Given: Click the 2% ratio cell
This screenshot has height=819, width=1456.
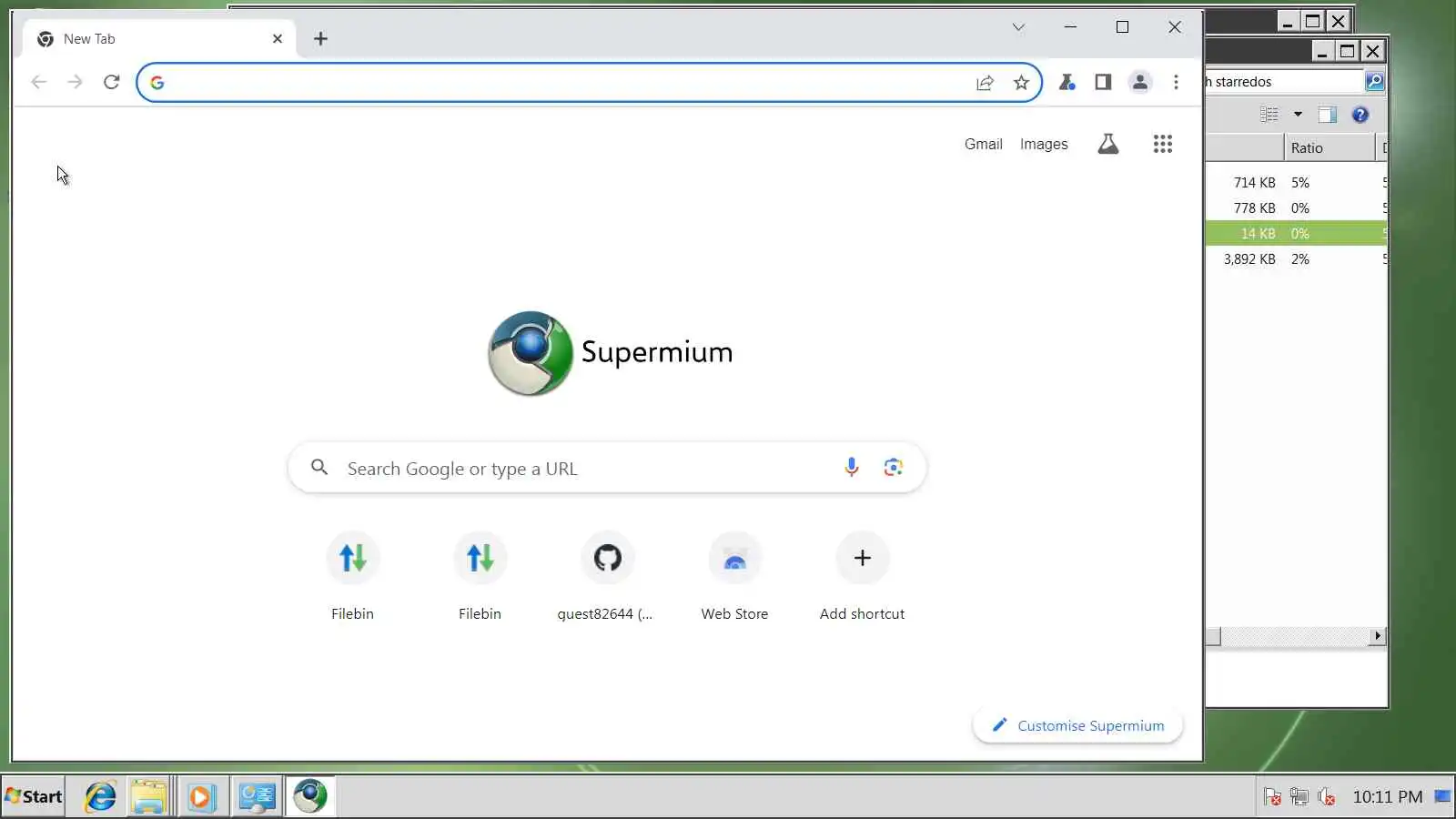Looking at the screenshot, I should coord(1300,259).
